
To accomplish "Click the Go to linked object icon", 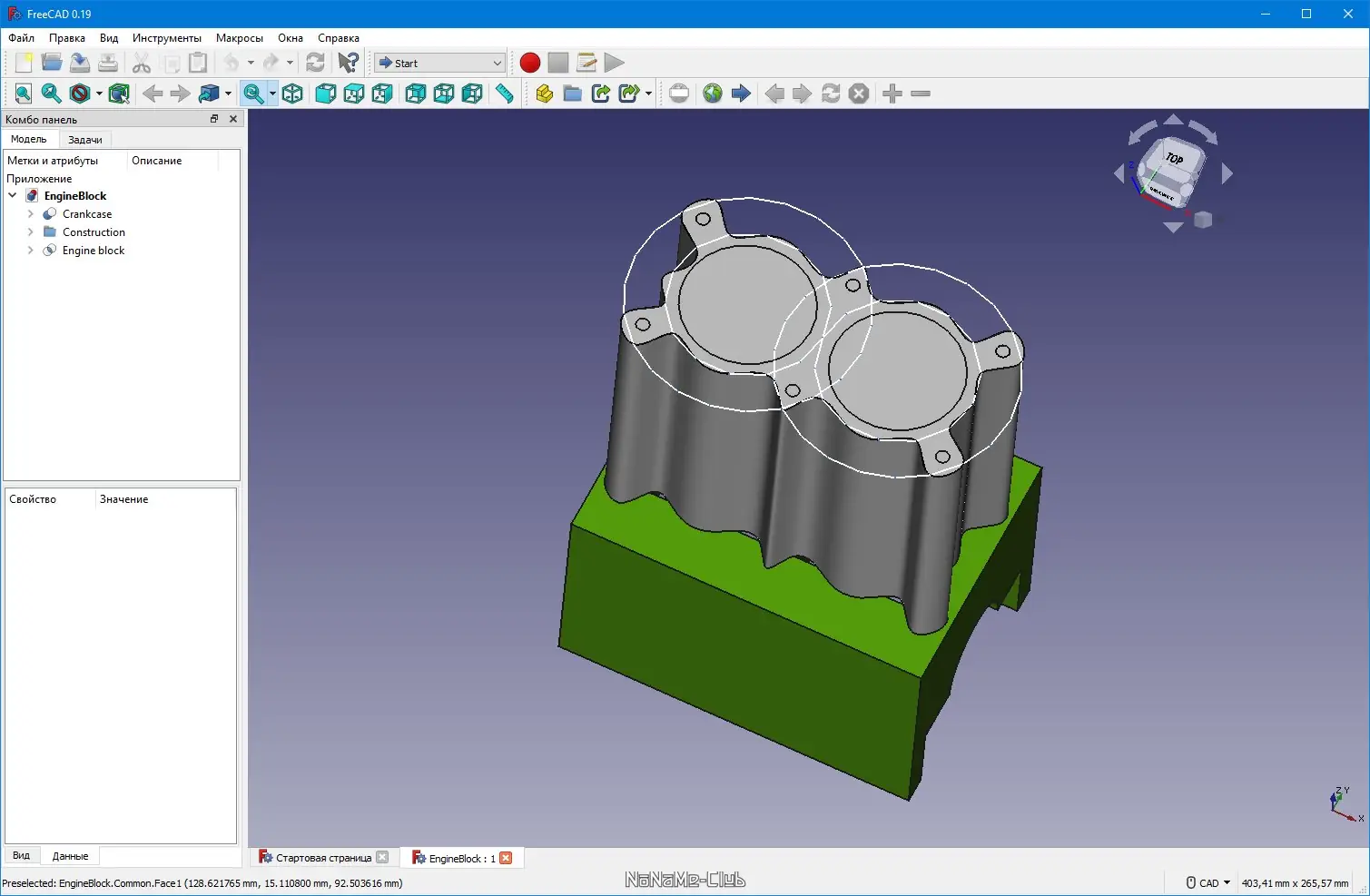I will [x=208, y=94].
